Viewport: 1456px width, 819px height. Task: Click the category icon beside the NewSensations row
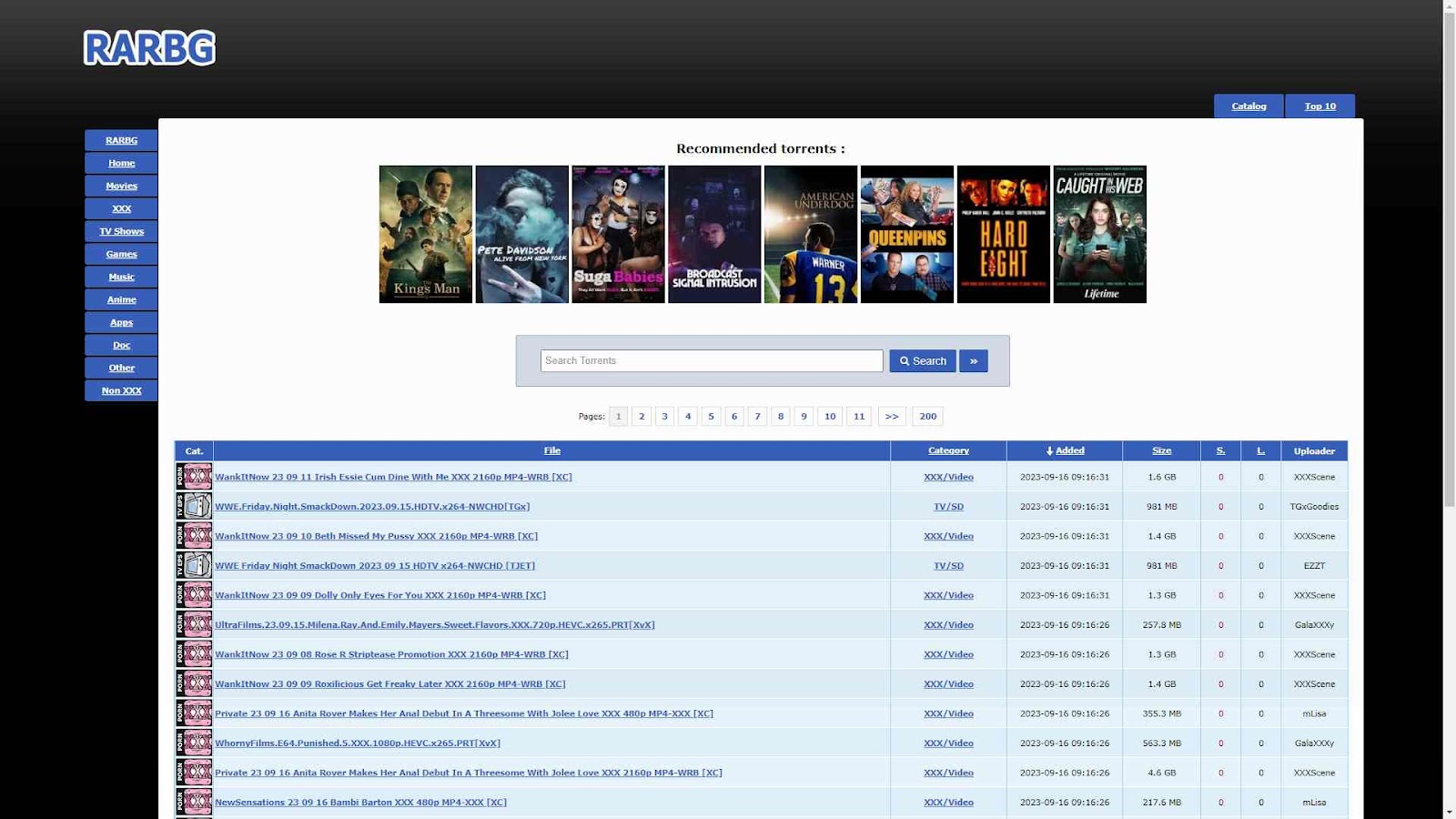[x=194, y=802]
